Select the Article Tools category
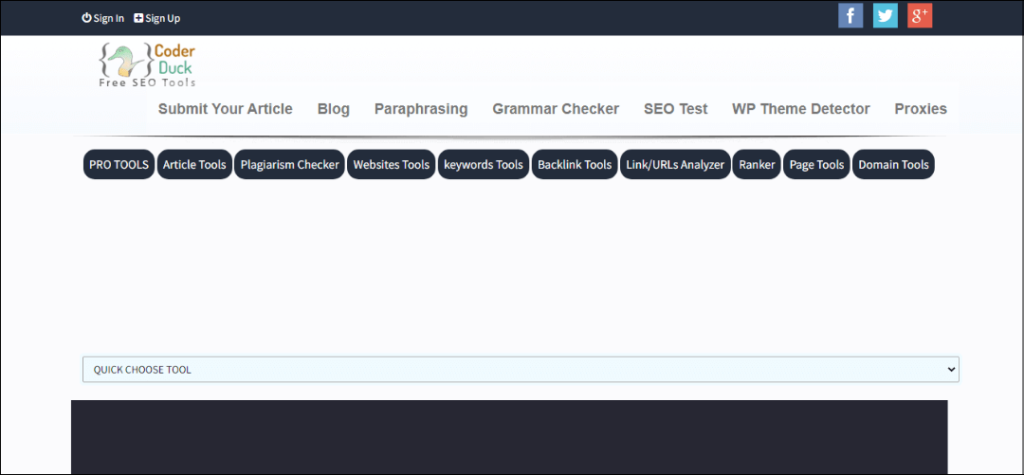This screenshot has width=1024, height=475. 195,165
